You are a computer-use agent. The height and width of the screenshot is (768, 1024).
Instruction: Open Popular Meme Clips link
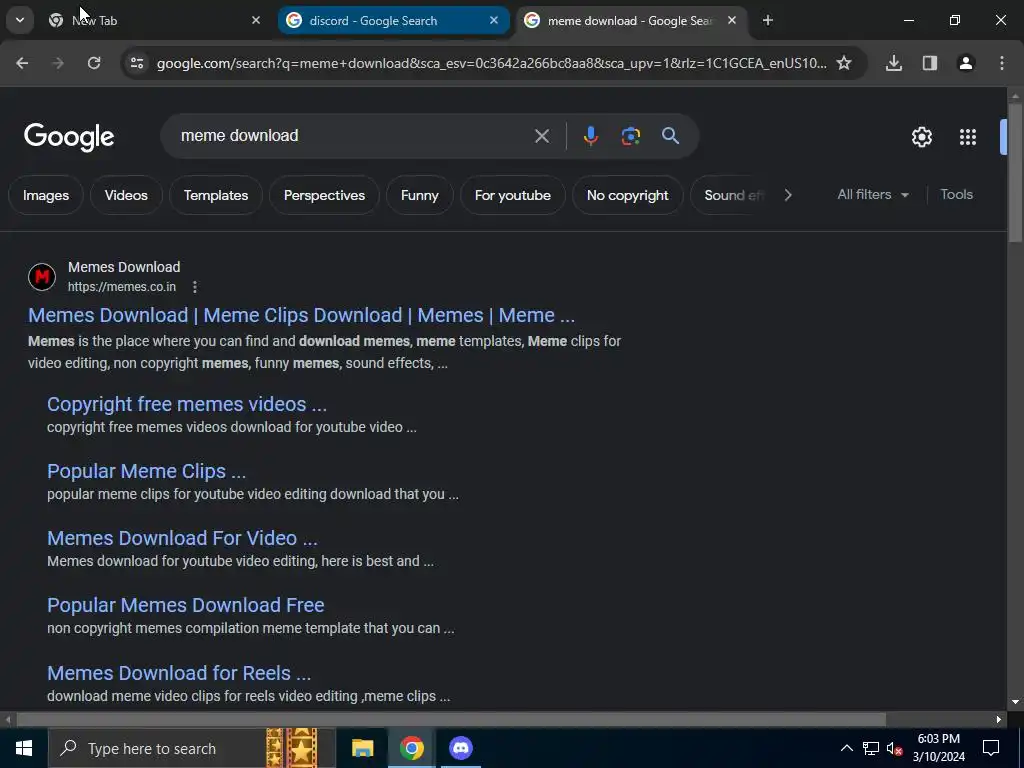(146, 472)
